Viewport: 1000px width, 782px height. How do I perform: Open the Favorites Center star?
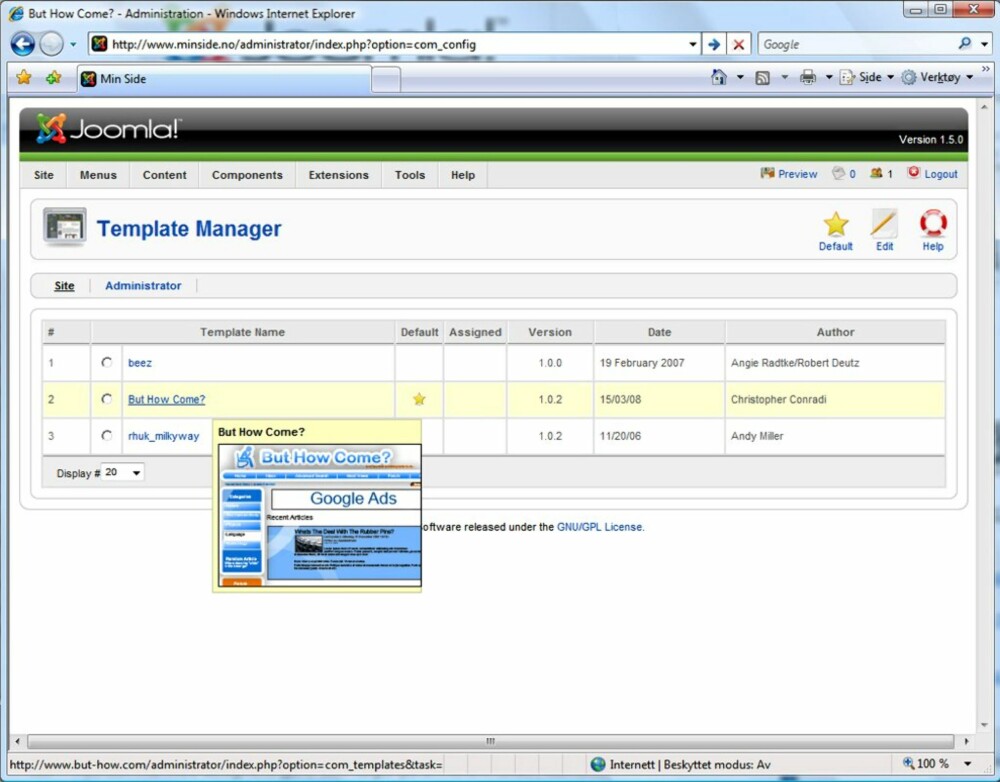pos(24,78)
